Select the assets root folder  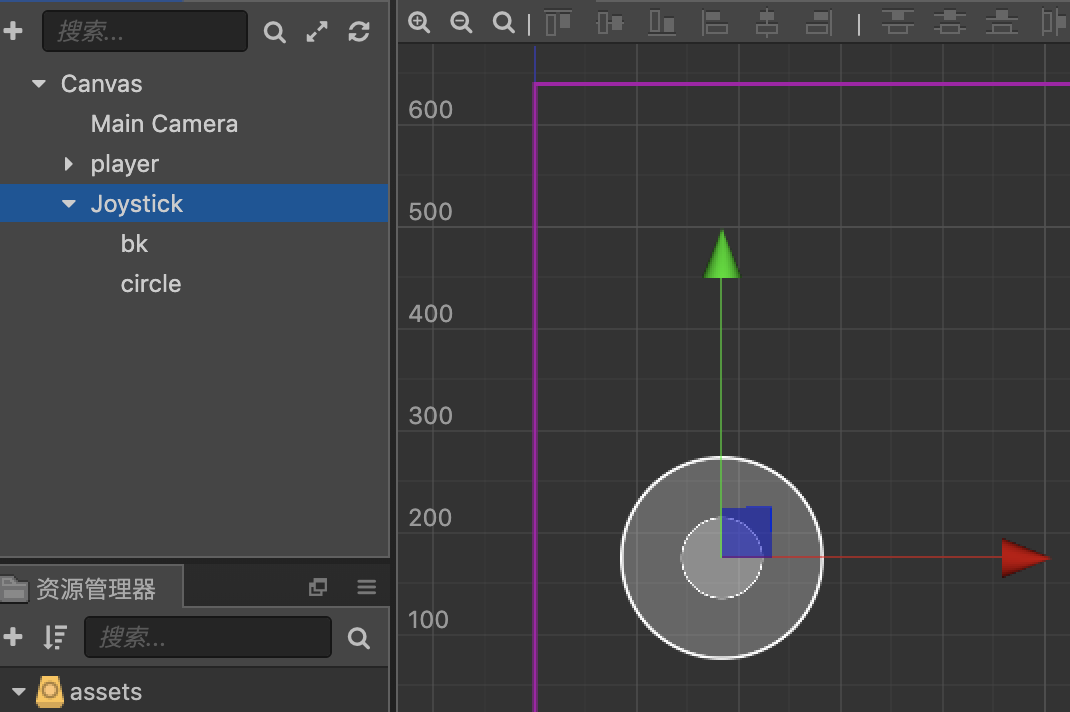click(106, 692)
